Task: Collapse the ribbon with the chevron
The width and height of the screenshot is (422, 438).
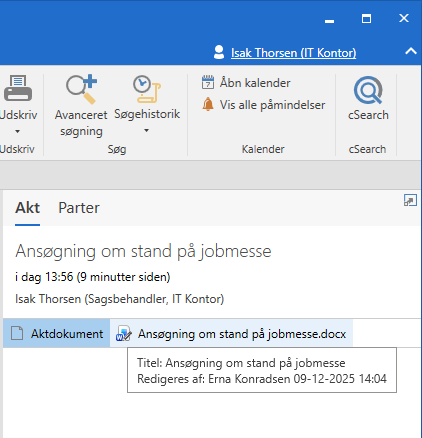Action: (x=411, y=51)
